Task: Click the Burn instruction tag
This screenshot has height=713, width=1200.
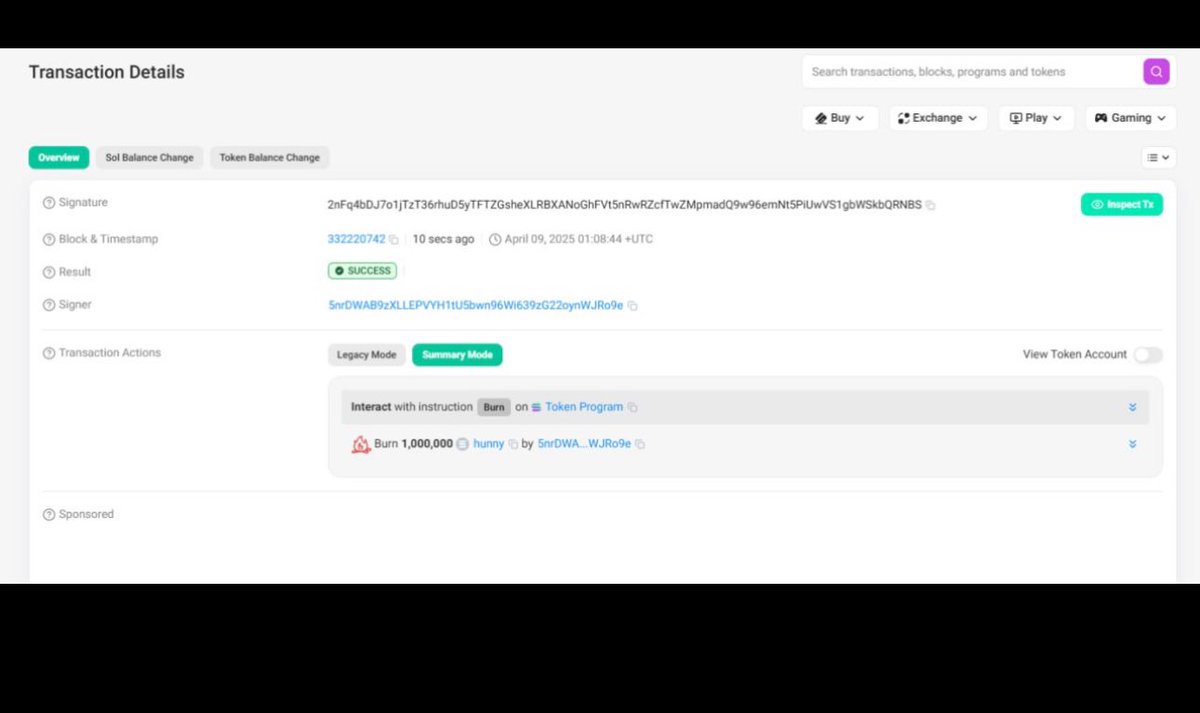Action: click(494, 407)
